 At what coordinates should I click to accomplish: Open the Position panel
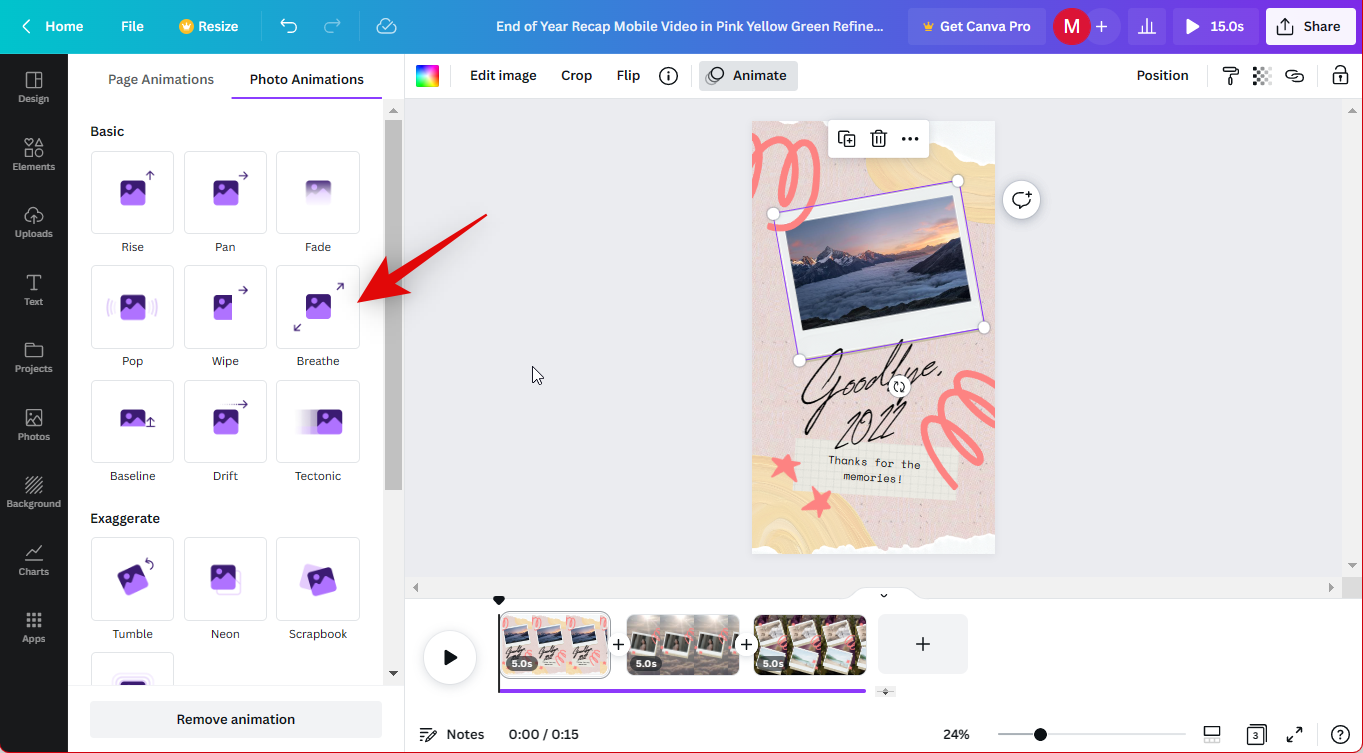pos(1162,76)
